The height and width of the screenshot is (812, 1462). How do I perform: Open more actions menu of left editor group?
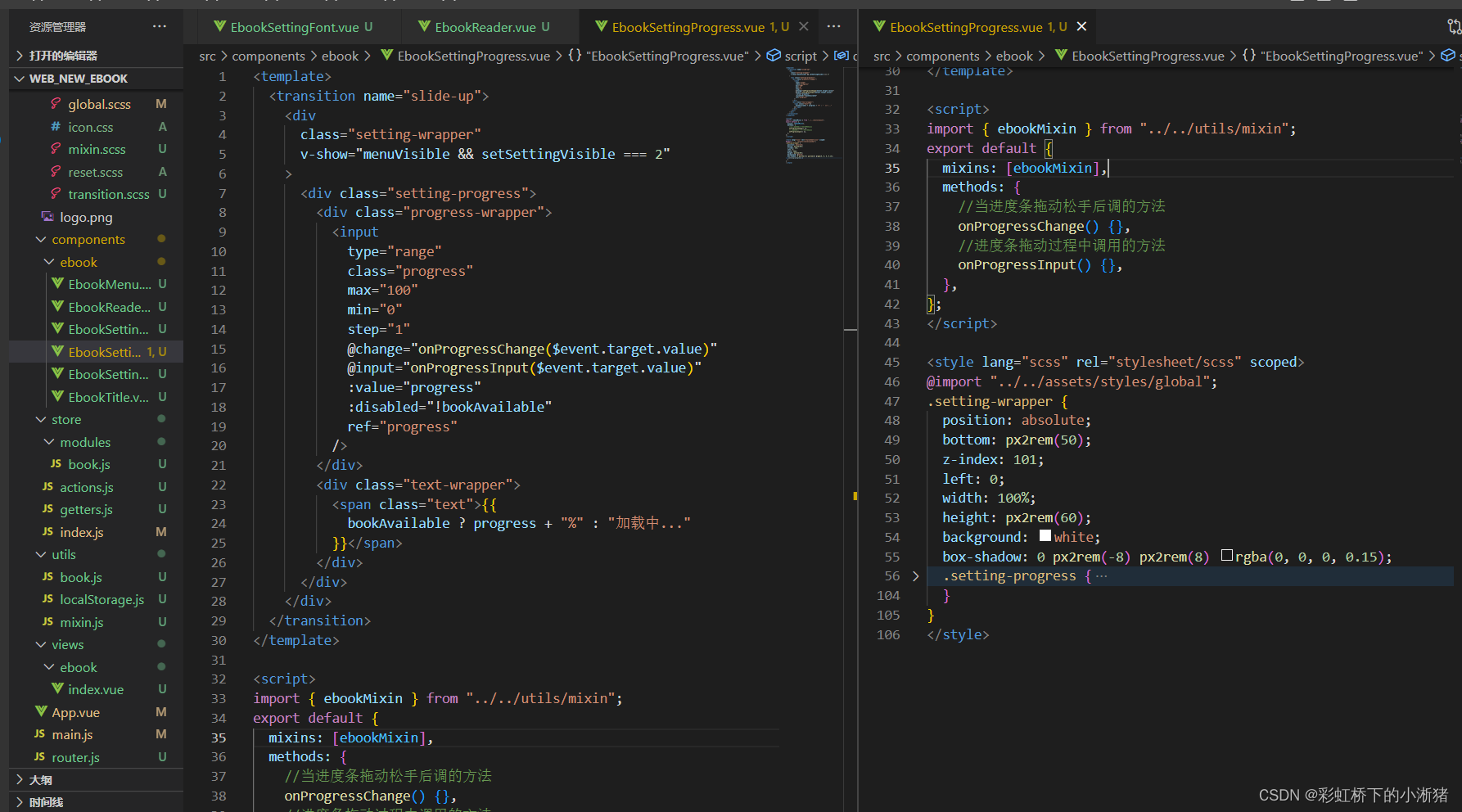(833, 27)
